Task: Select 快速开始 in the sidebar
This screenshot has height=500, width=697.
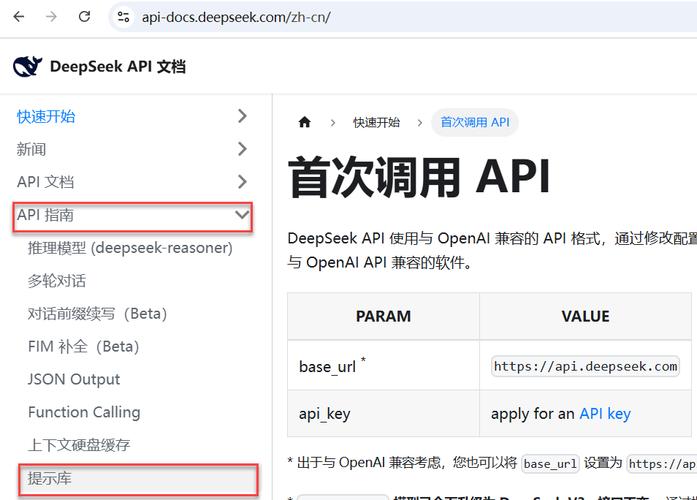Action: pos(46,116)
